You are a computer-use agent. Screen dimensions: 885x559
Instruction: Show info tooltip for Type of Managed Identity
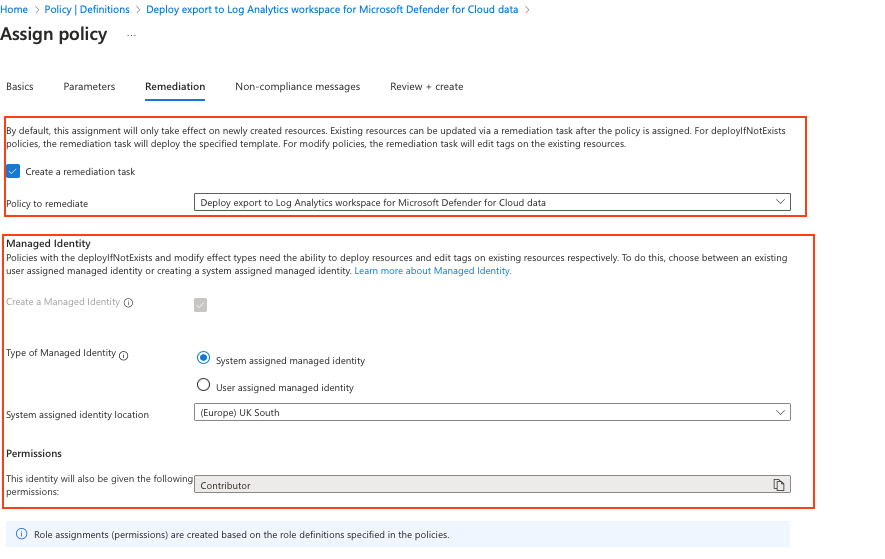point(124,355)
